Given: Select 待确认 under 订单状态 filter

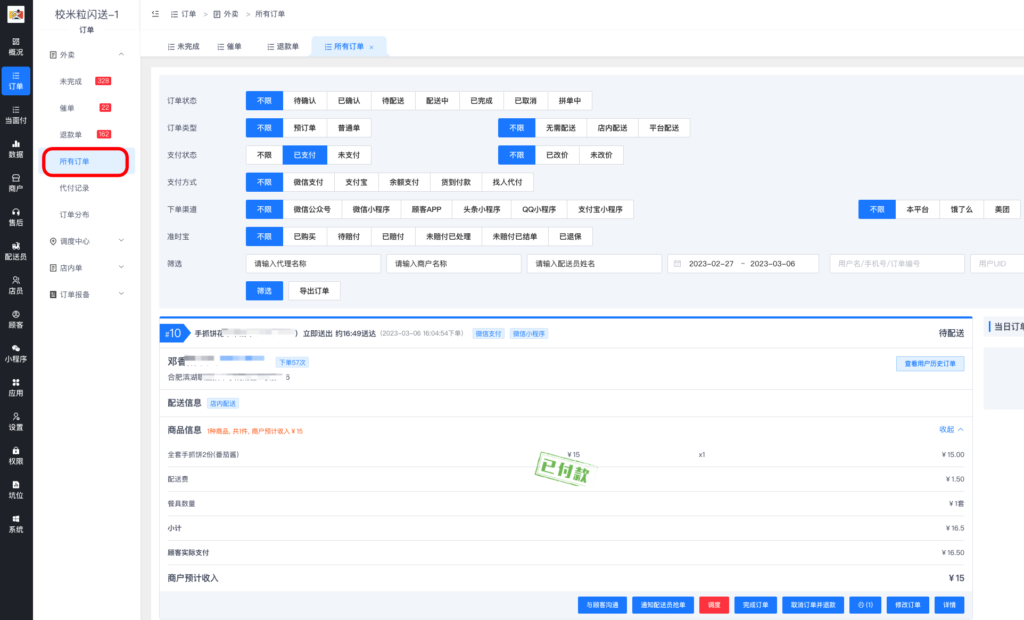Looking at the screenshot, I should click(305, 100).
